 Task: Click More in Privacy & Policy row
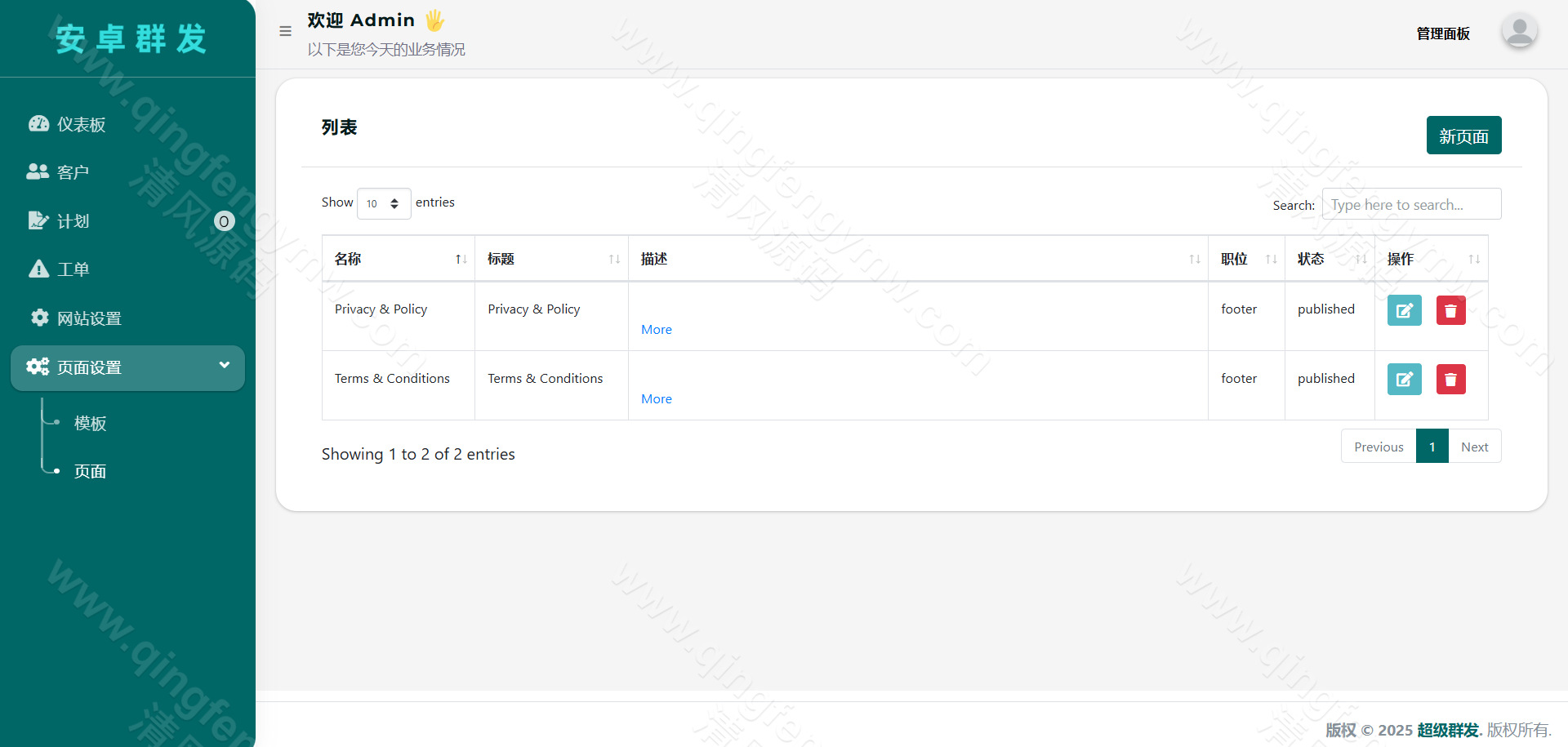(x=657, y=330)
